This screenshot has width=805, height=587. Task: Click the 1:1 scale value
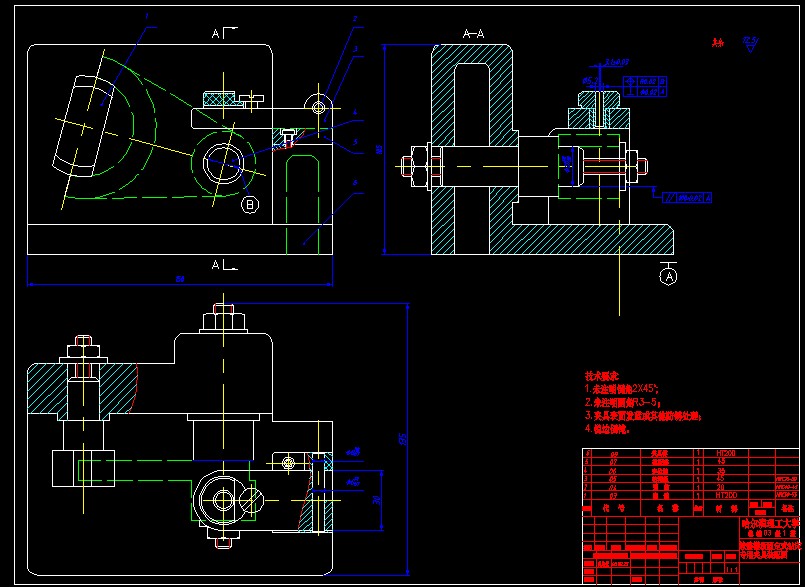pos(730,570)
